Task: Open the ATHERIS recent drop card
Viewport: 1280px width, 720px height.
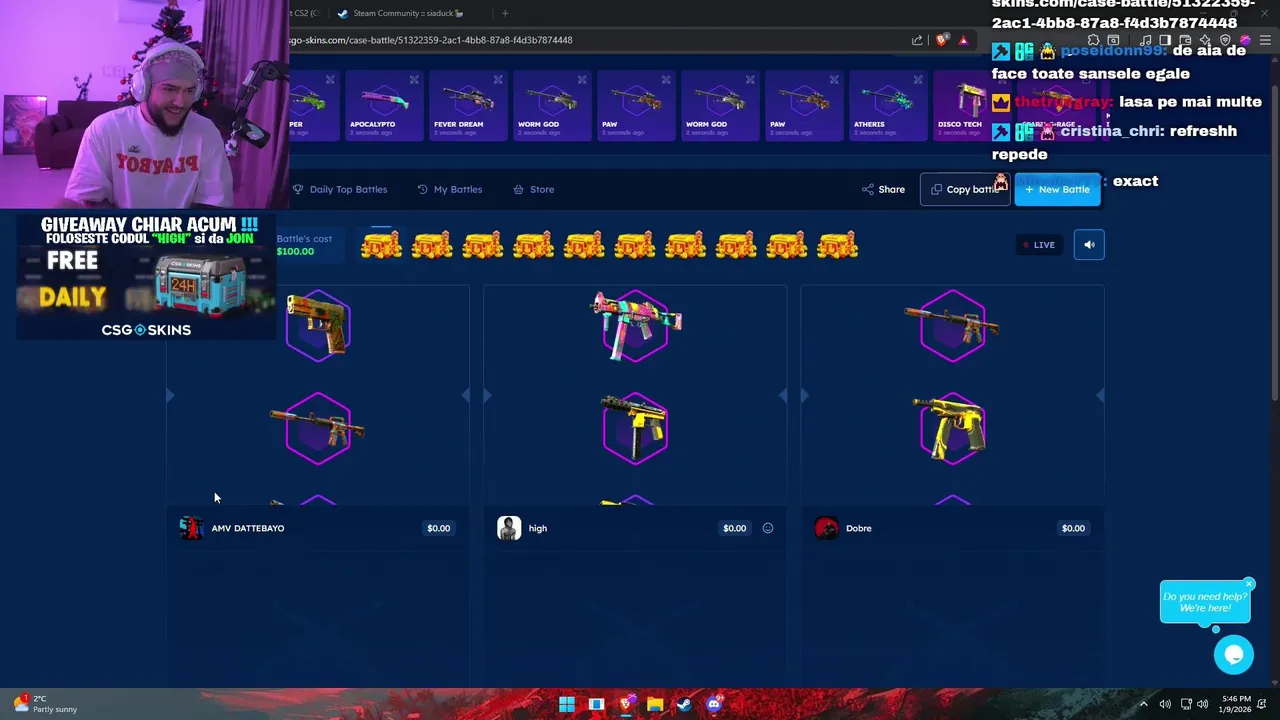Action: tap(887, 106)
